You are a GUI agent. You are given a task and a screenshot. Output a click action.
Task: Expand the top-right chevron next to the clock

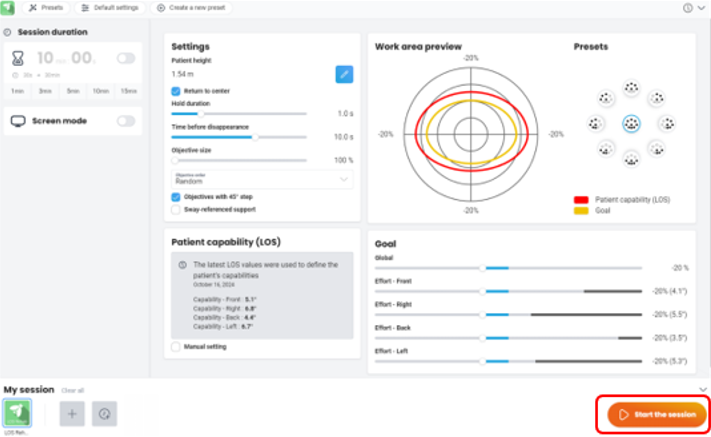coord(702,8)
